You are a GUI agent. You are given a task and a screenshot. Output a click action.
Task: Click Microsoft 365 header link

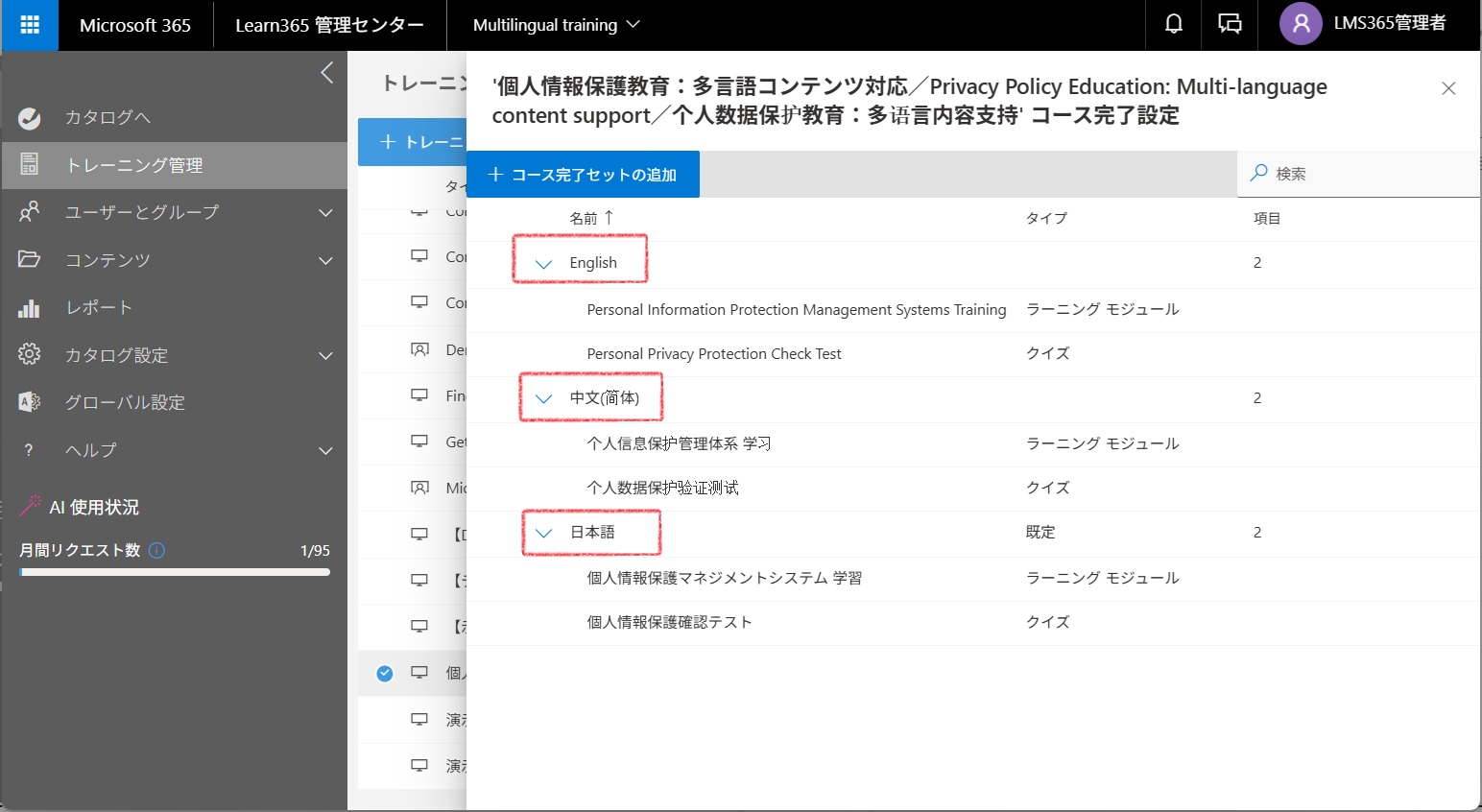pos(135,25)
